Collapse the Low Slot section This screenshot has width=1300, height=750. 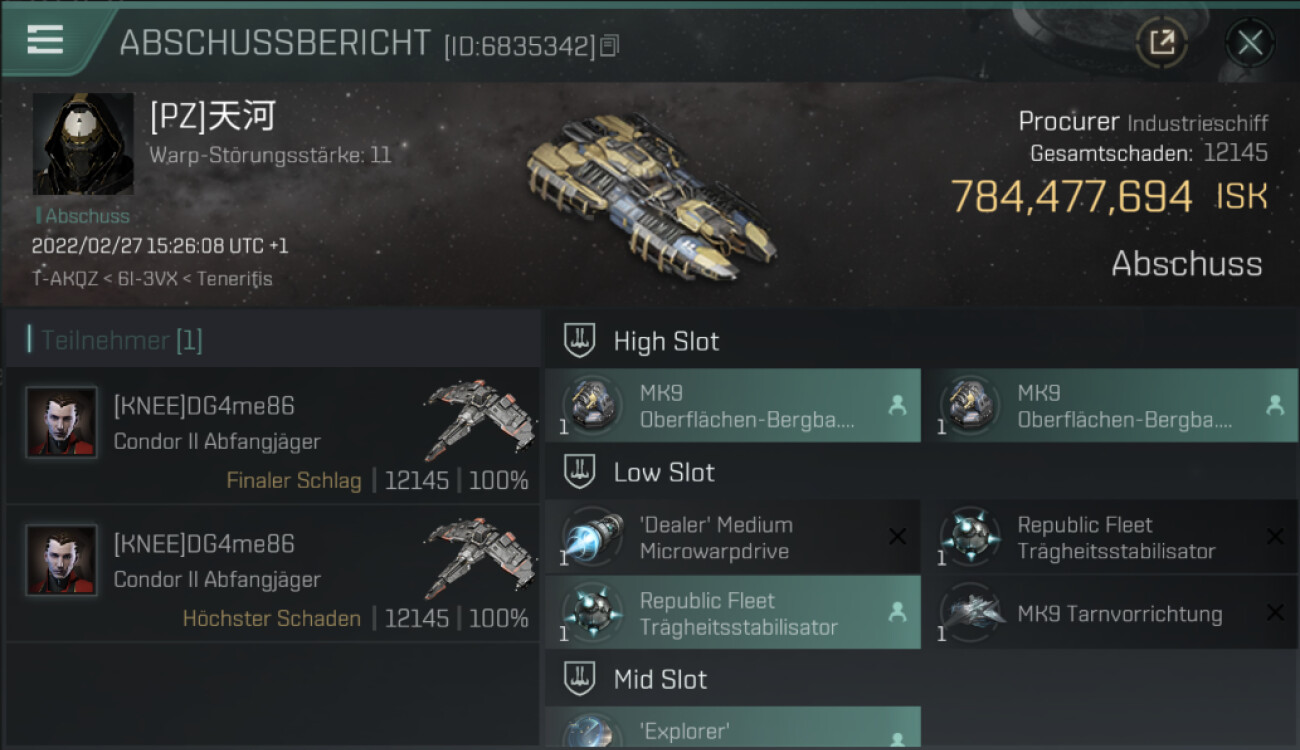pyautogui.click(x=580, y=472)
